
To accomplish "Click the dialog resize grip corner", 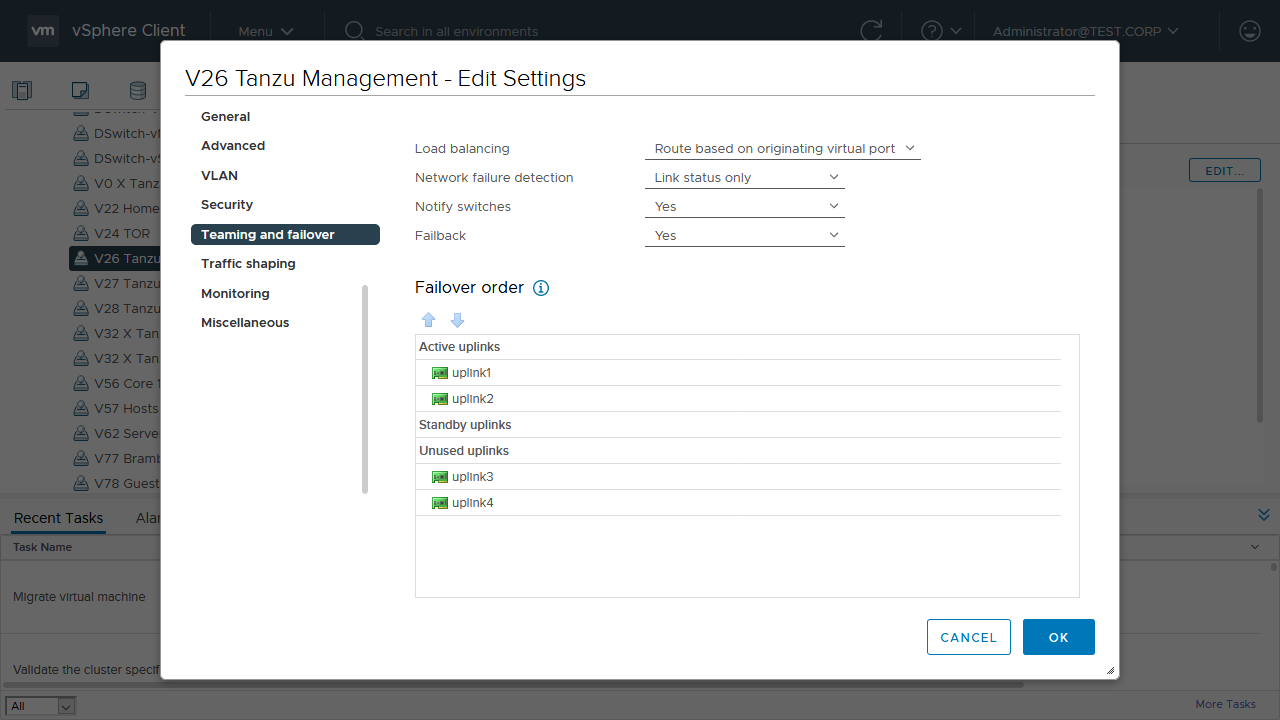I will (x=1111, y=671).
